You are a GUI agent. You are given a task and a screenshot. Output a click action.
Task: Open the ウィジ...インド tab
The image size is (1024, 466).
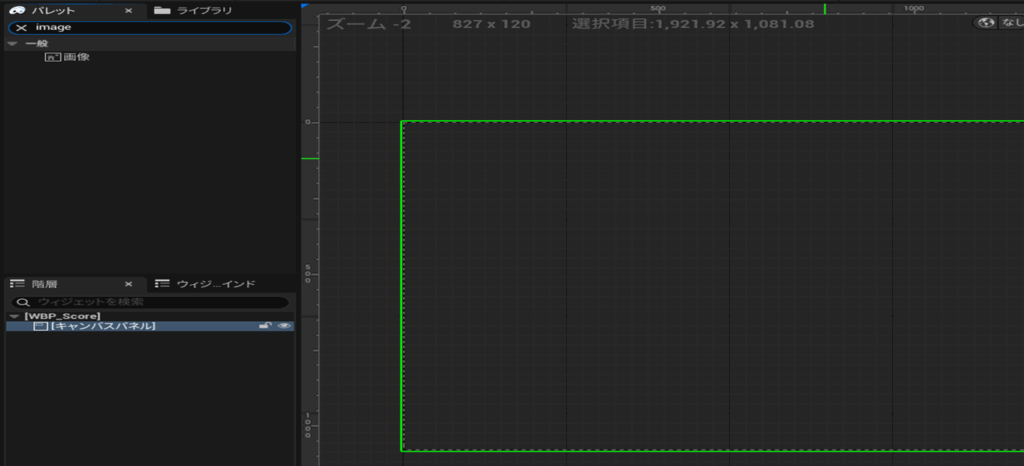pyautogui.click(x=216, y=284)
